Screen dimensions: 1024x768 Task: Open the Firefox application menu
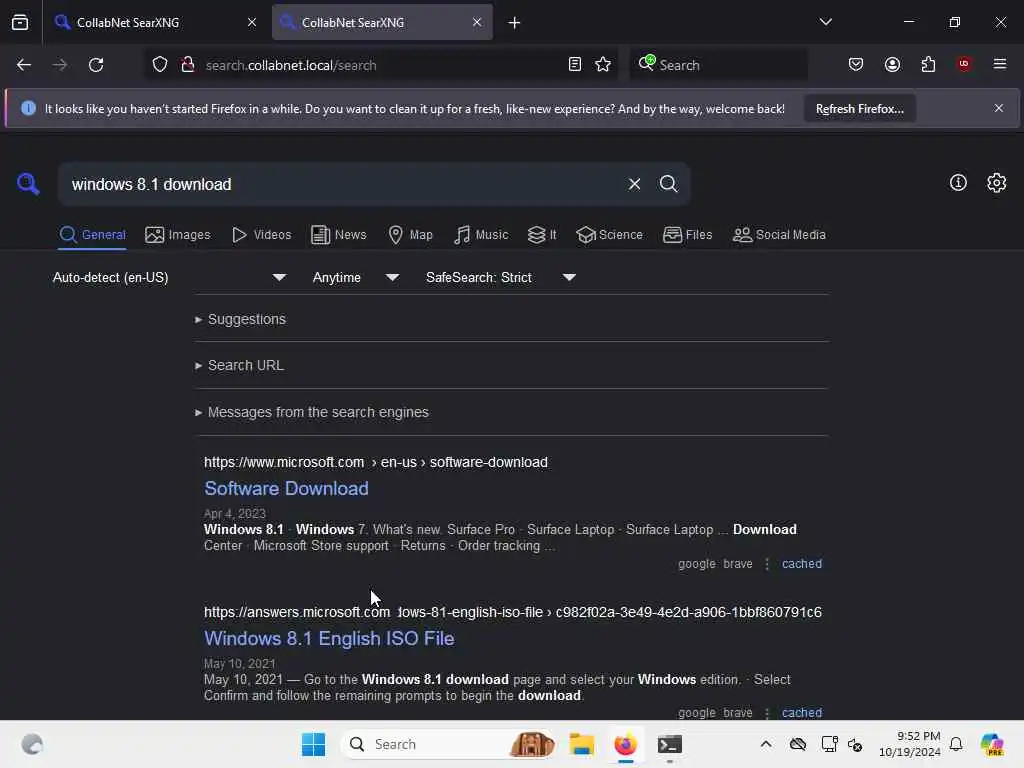coord(1000,64)
